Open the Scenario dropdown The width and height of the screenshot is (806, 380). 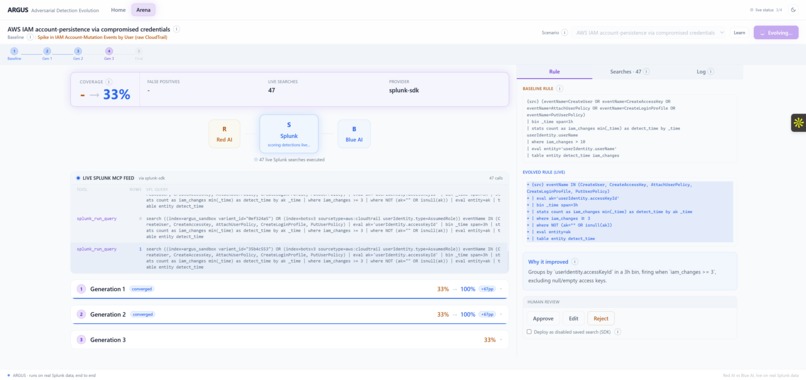pos(649,32)
